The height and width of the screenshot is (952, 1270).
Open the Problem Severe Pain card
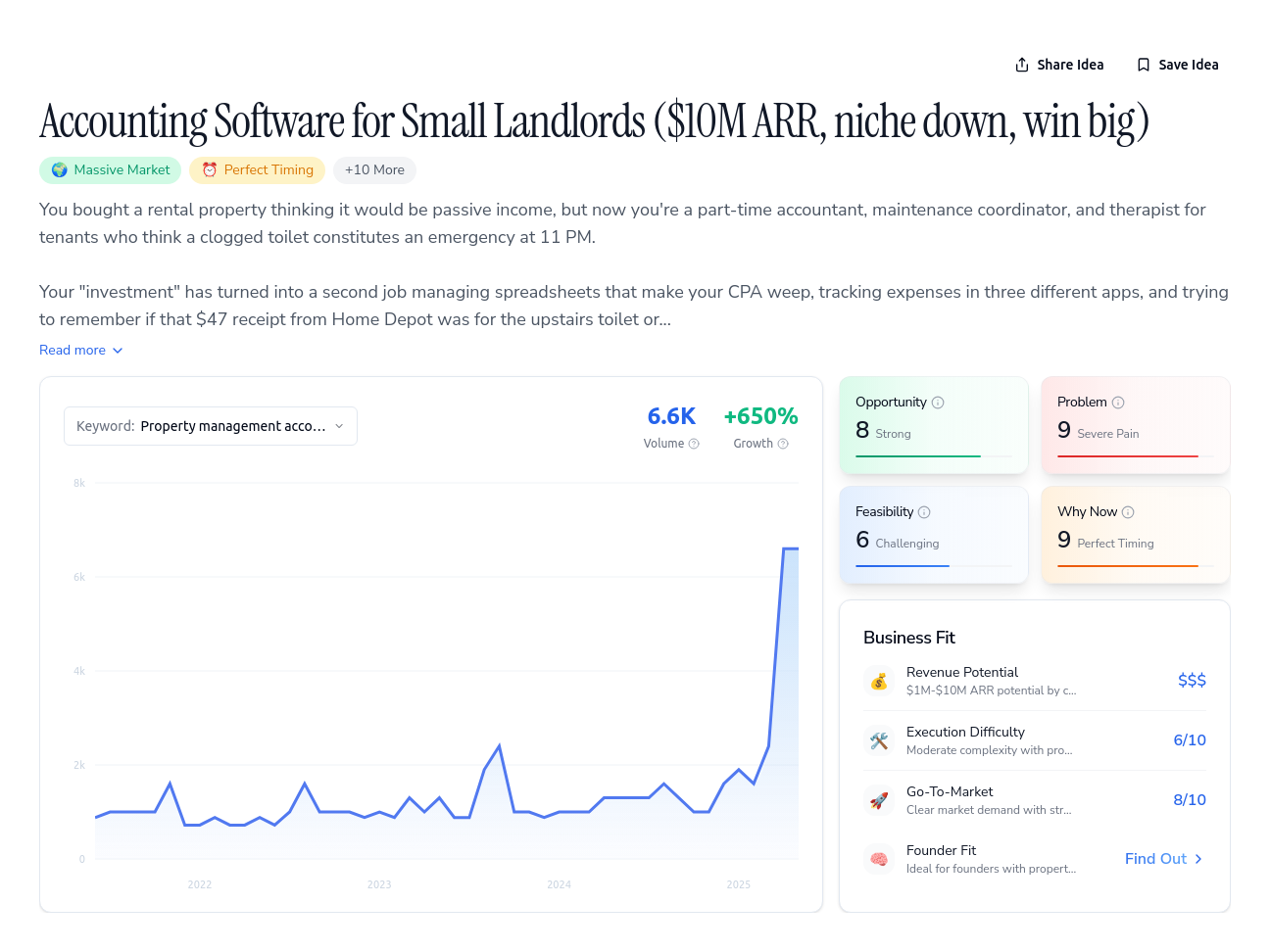(x=1136, y=425)
